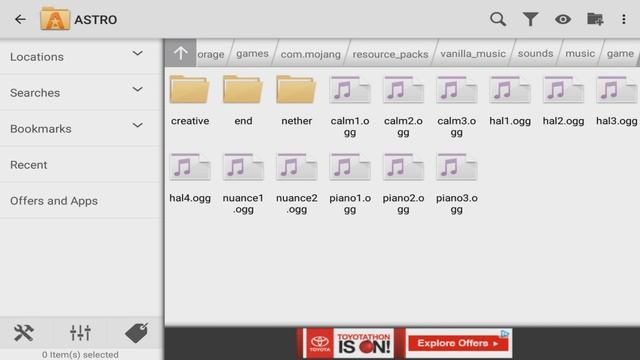
Task: Open the filter funnel icon
Action: point(530,19)
